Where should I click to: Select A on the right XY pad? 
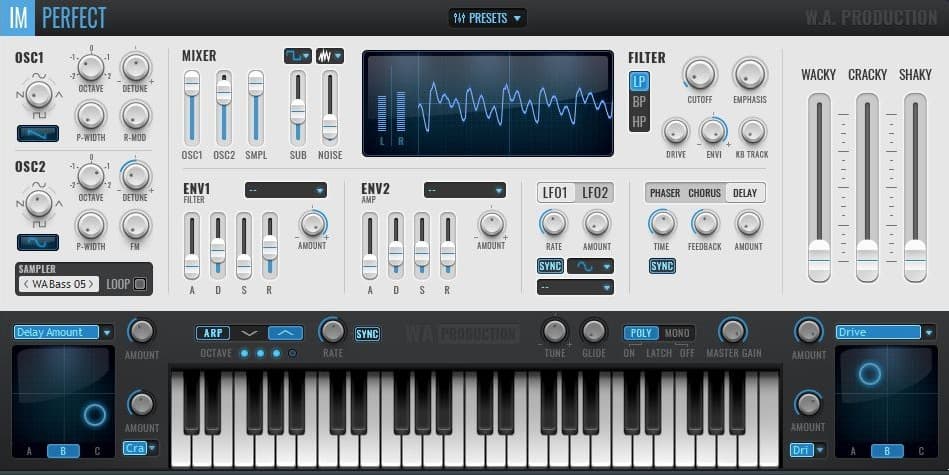pyautogui.click(x=853, y=451)
